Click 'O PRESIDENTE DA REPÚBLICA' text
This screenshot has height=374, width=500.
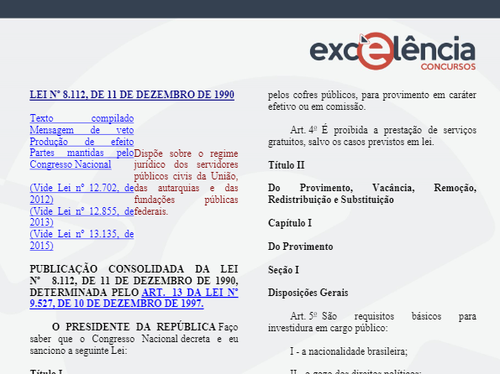click(x=134, y=327)
